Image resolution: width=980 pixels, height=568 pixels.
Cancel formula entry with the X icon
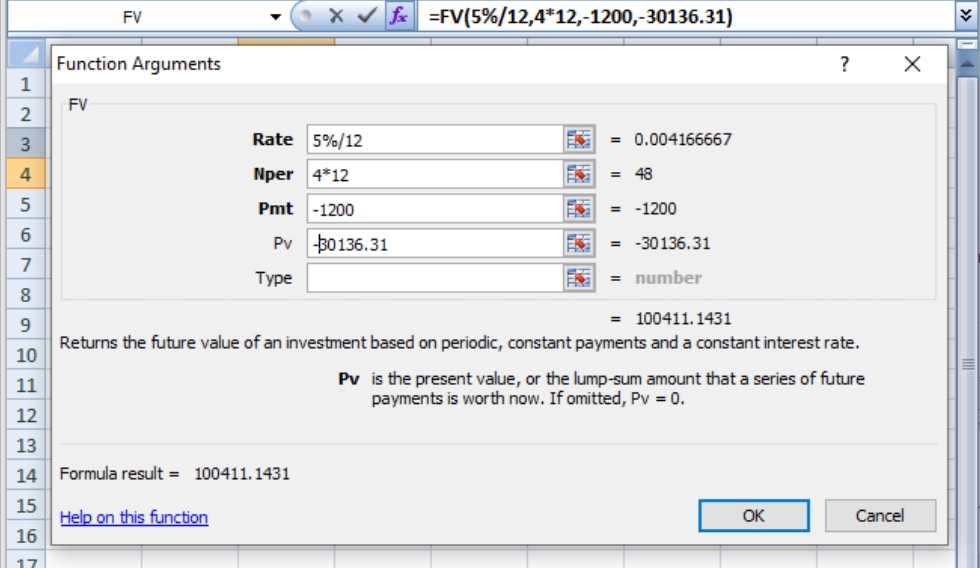pos(336,16)
